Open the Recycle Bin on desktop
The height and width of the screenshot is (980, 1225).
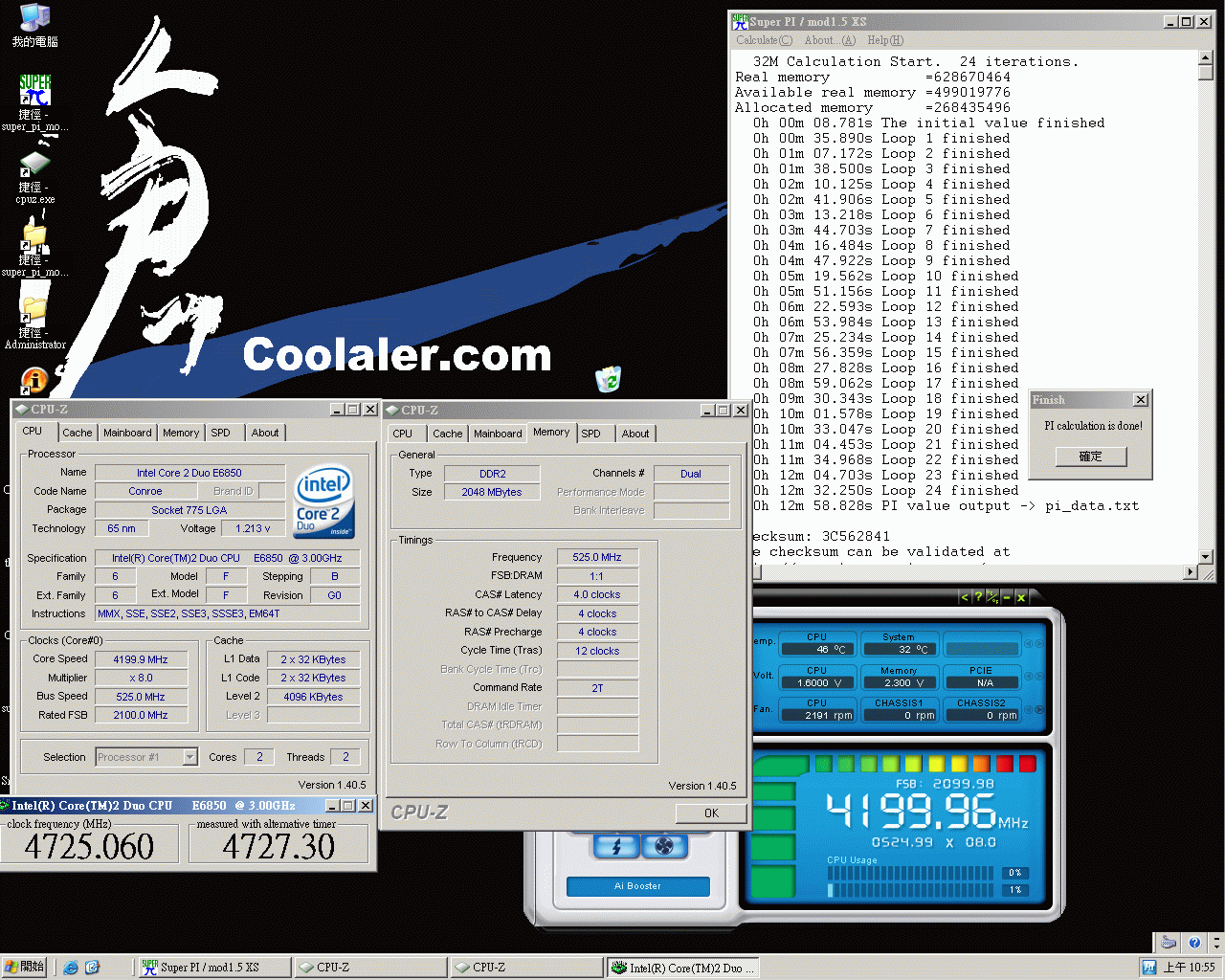point(608,379)
